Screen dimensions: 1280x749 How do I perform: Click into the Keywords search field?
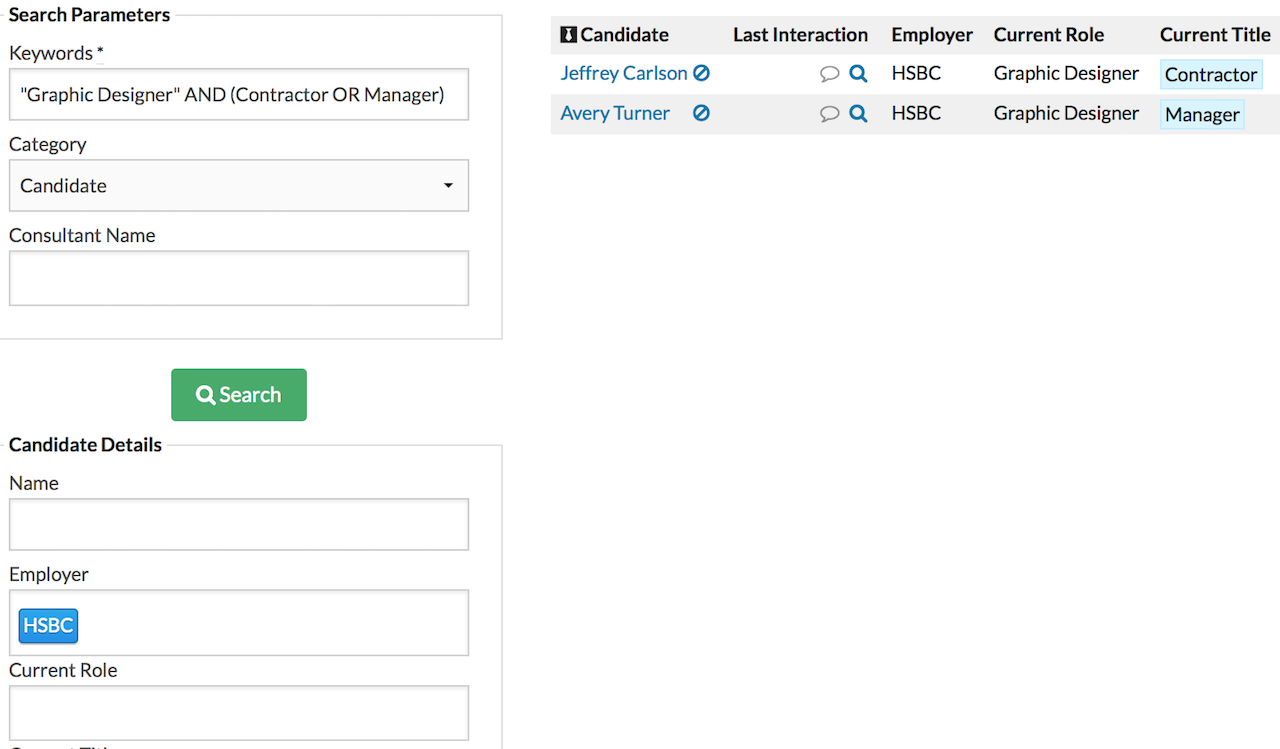[x=238, y=95]
